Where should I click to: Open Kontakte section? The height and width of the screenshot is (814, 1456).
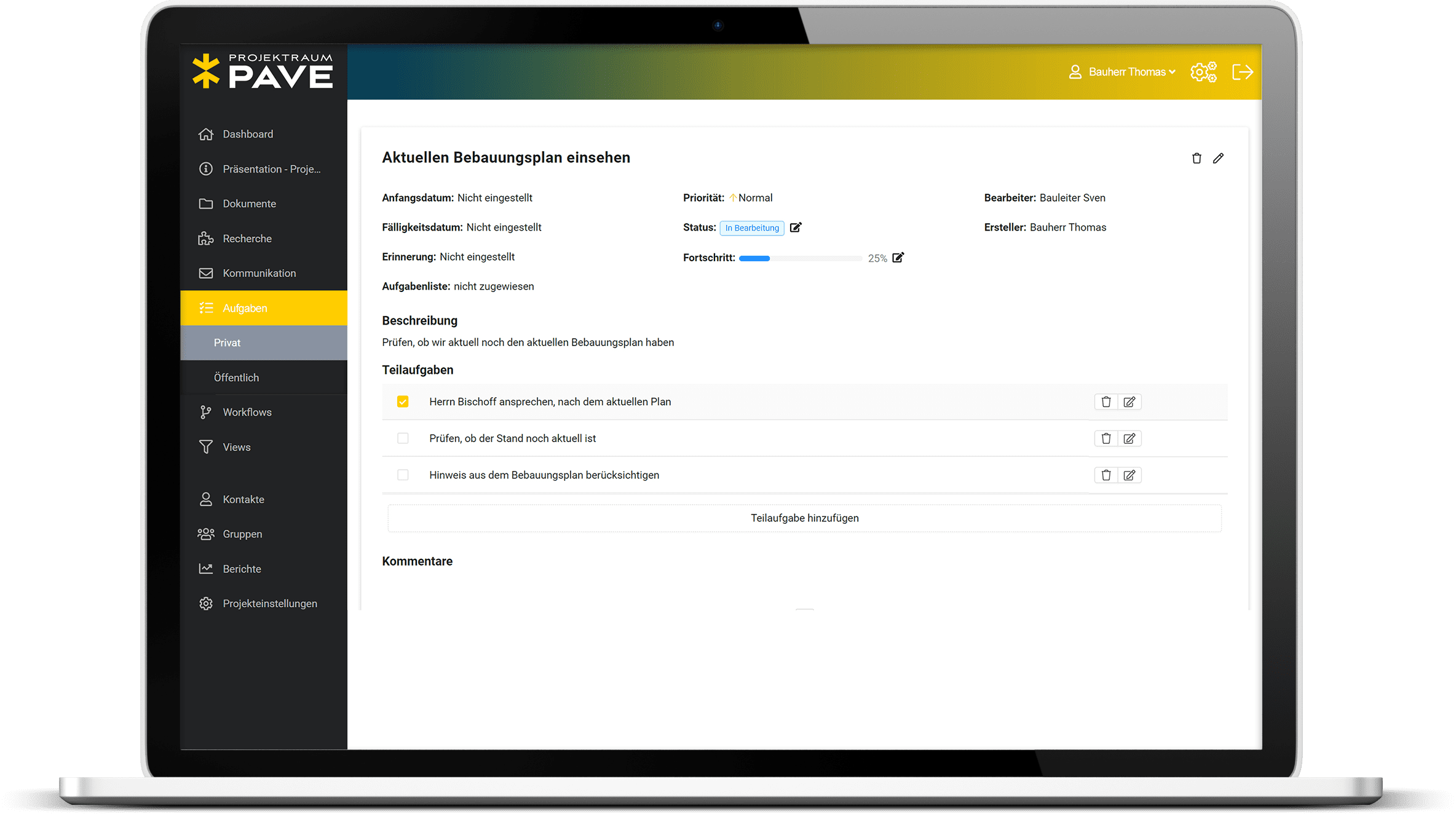click(x=264, y=499)
